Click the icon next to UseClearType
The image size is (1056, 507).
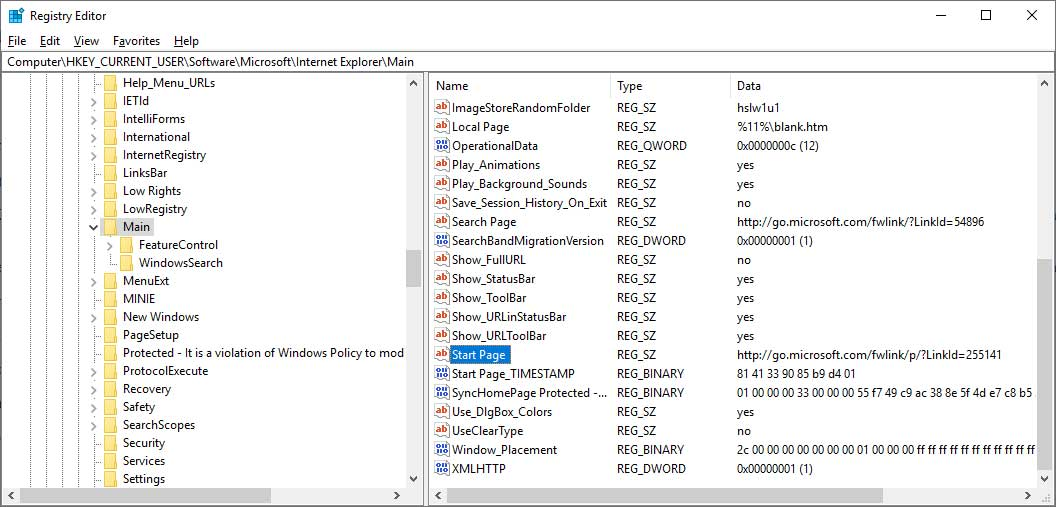click(x=442, y=430)
